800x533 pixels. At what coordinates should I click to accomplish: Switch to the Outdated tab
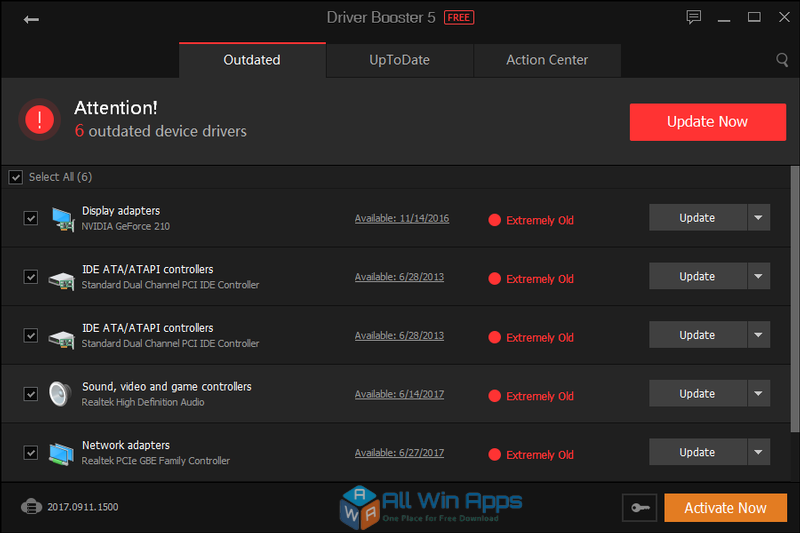click(x=252, y=60)
